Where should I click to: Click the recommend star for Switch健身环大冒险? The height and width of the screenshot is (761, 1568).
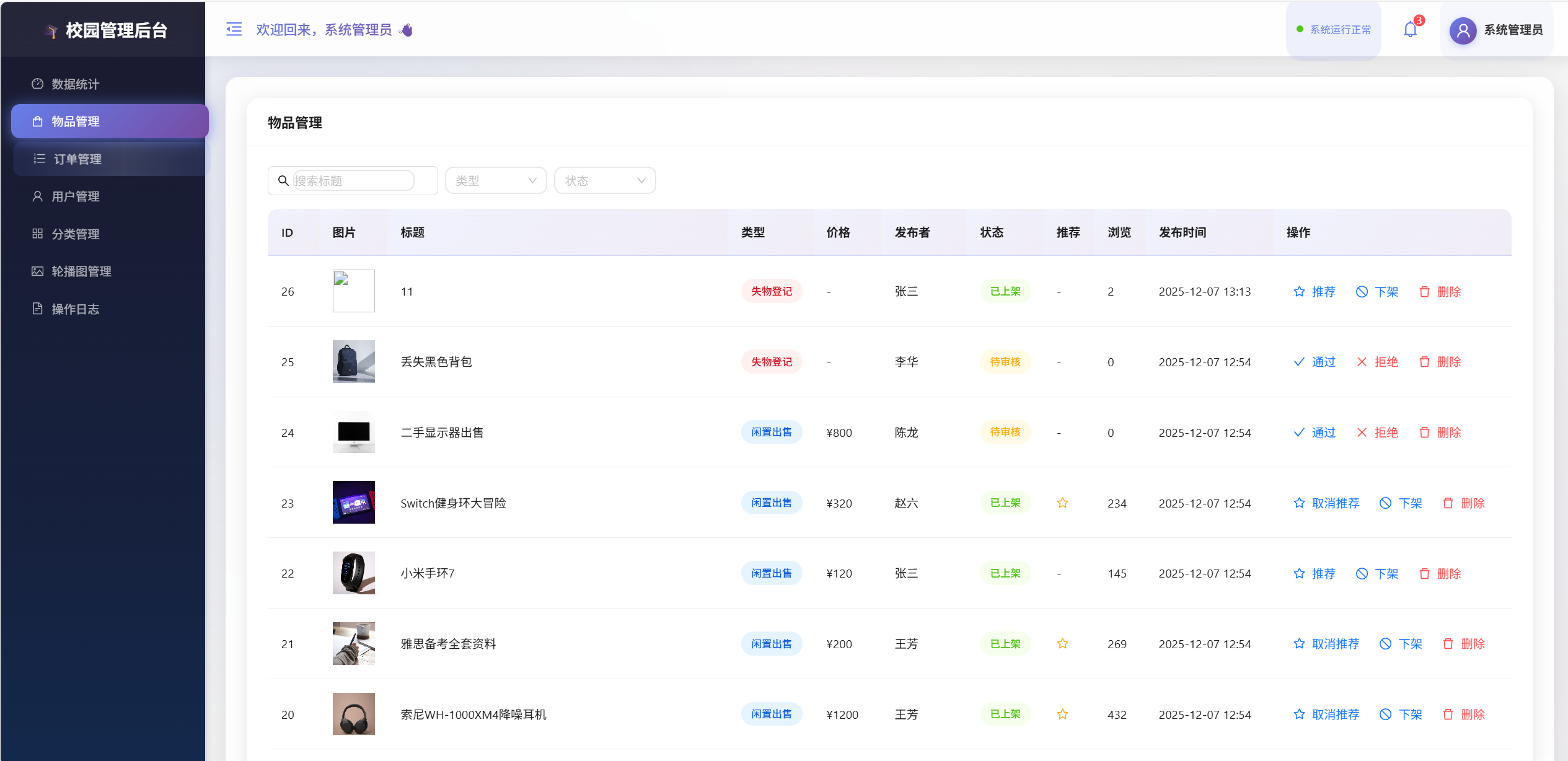[x=1062, y=503]
